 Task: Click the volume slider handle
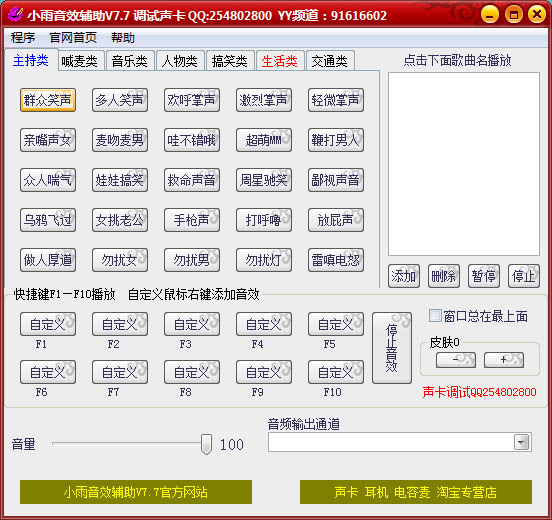click(206, 444)
